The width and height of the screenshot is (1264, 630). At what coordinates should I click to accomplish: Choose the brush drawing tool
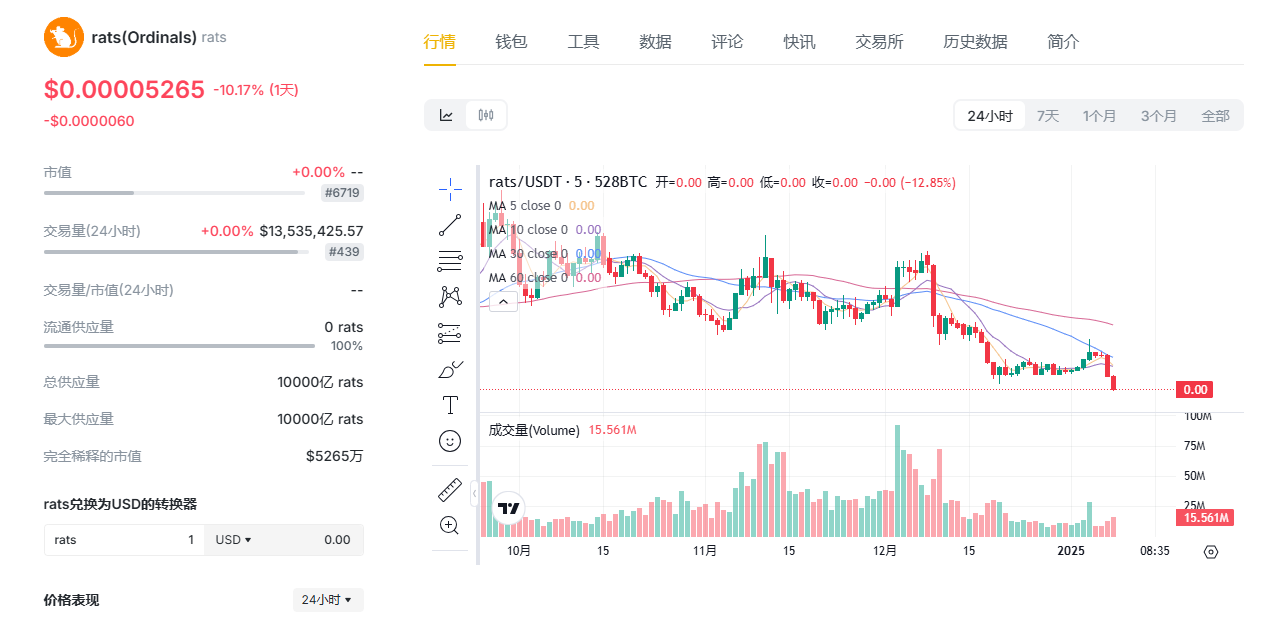[450, 369]
